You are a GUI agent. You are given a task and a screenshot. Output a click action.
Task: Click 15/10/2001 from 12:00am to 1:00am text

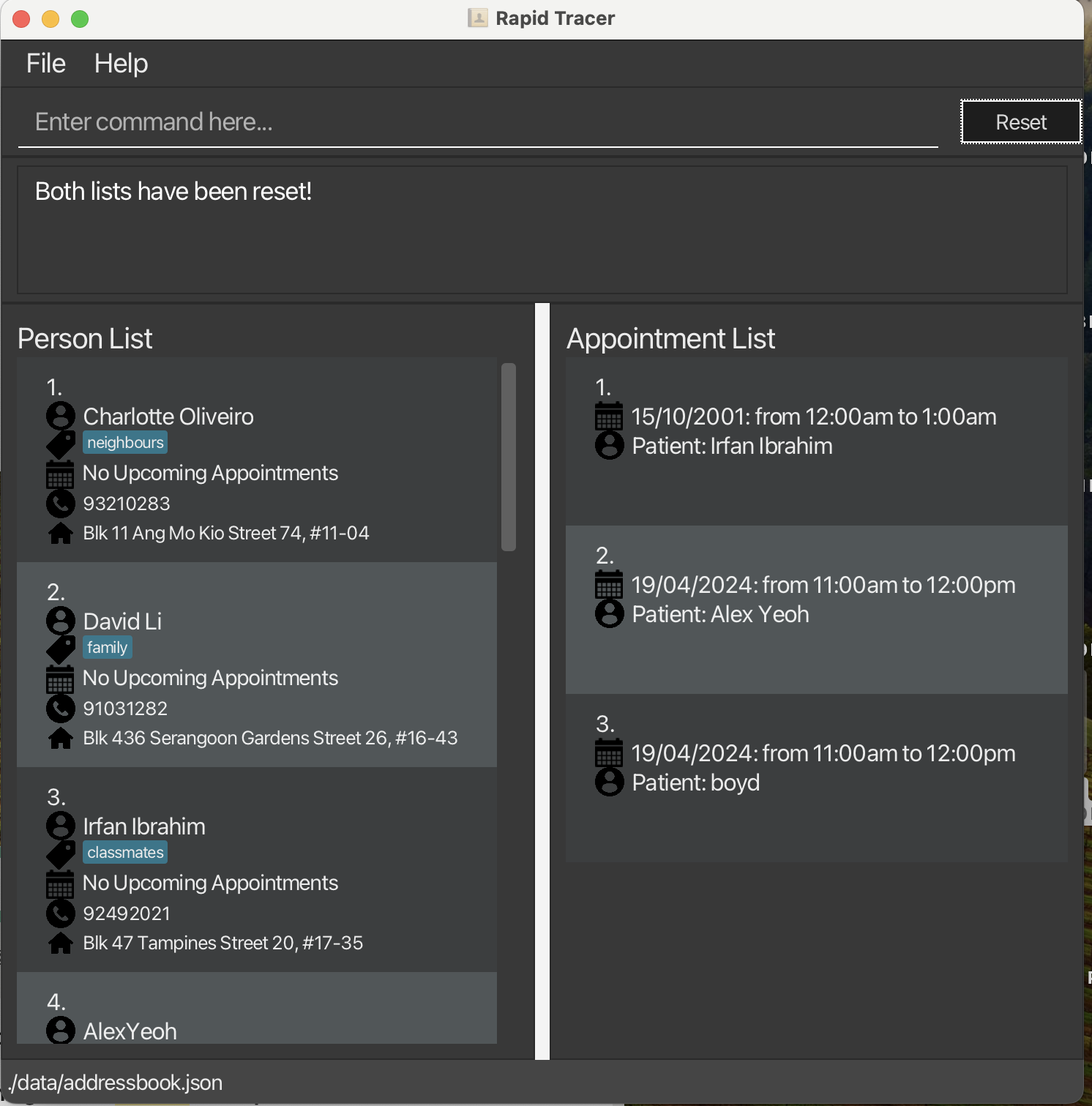814,416
